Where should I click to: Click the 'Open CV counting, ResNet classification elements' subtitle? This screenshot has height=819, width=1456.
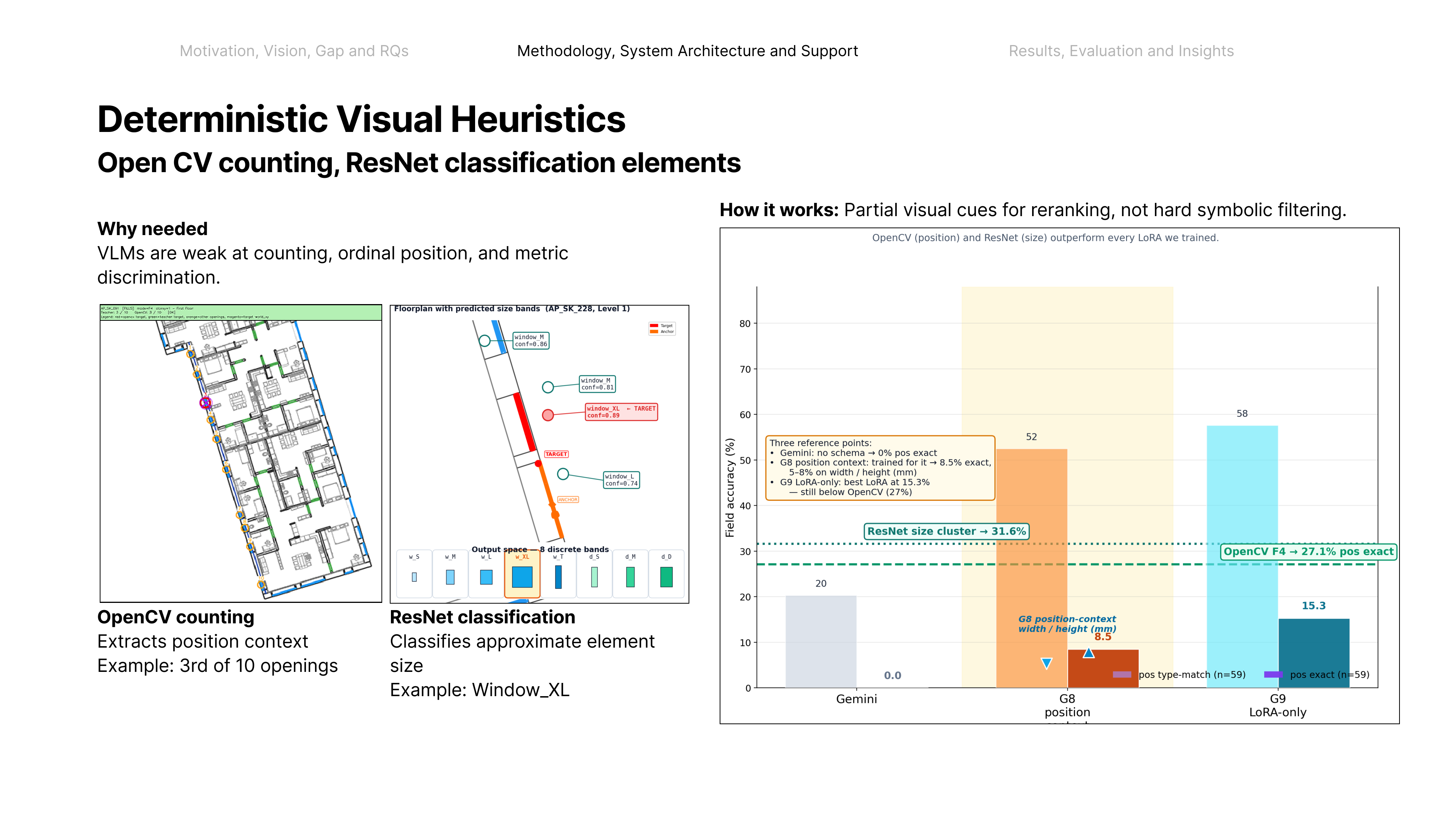pos(419,163)
